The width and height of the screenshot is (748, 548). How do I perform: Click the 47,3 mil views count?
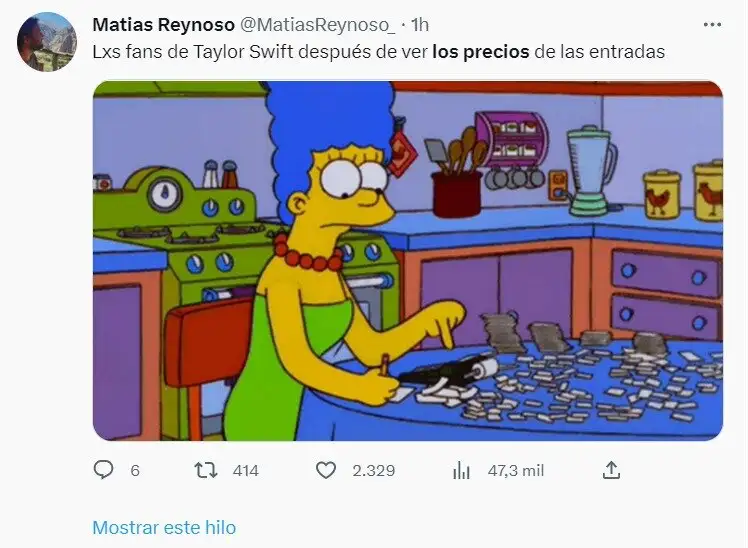(516, 471)
